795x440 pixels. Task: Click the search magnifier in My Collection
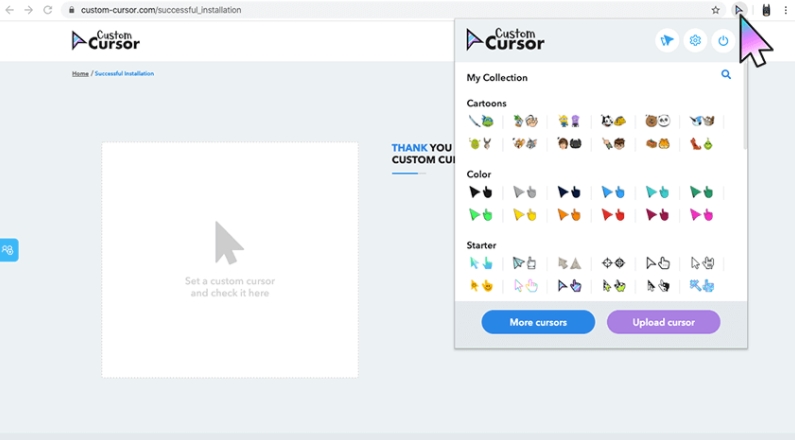pyautogui.click(x=726, y=75)
